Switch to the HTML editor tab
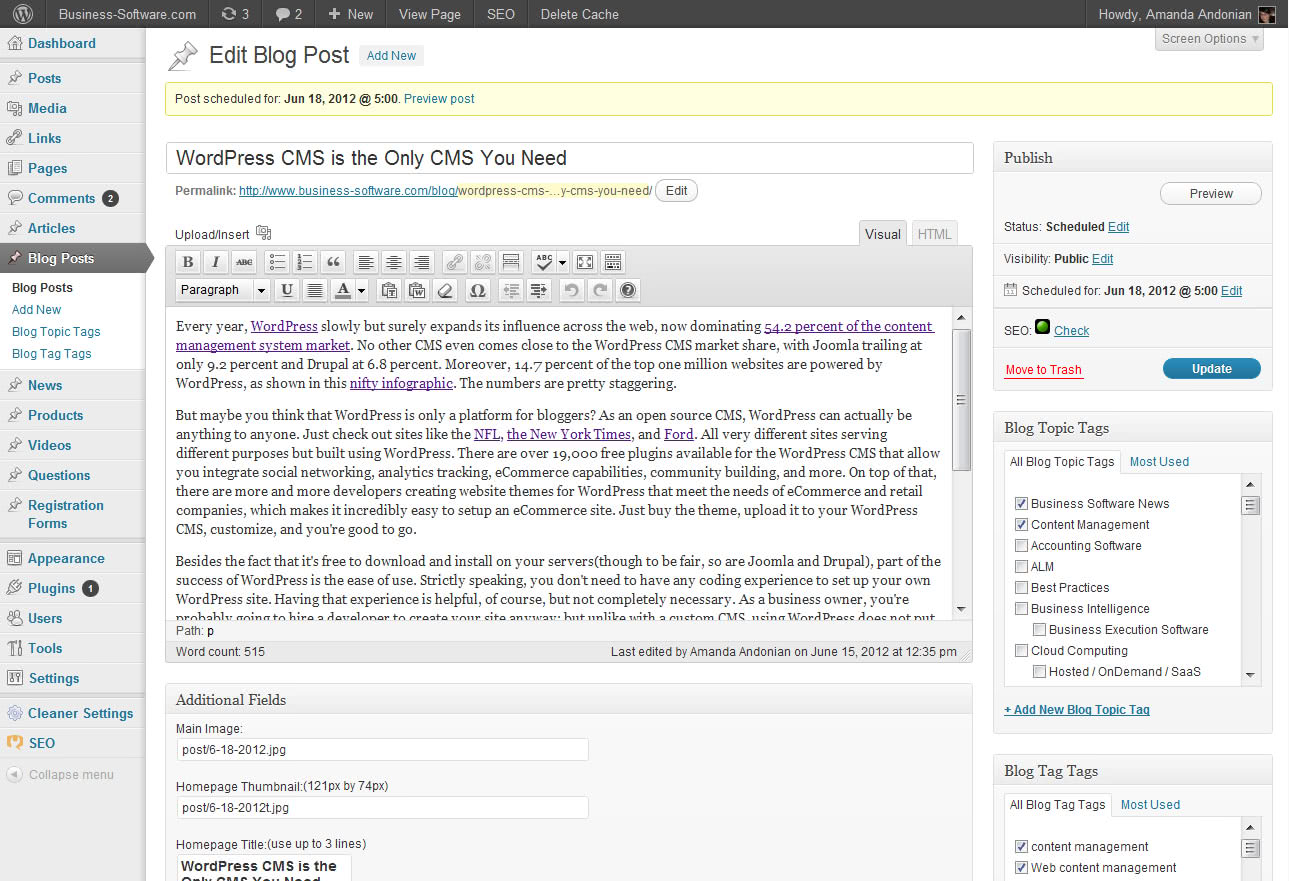1289x881 pixels. pos(934,234)
